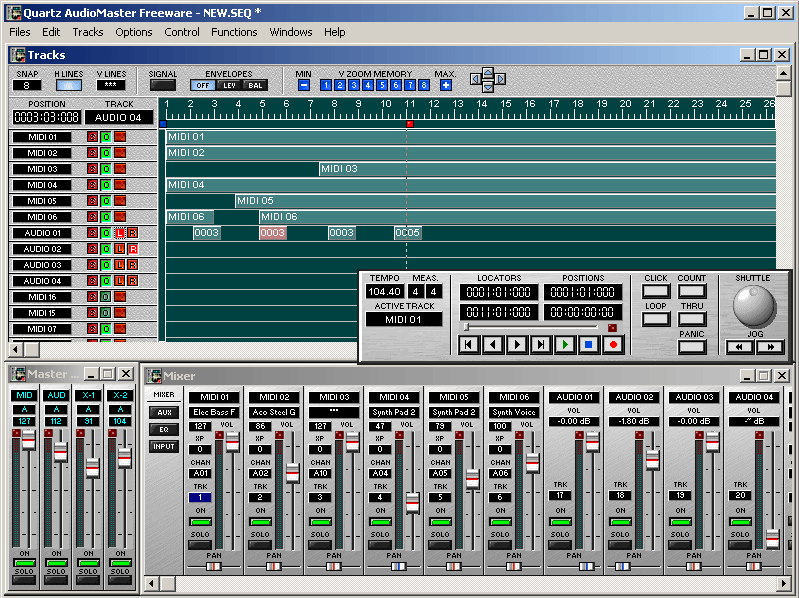Turn on the LOOP toggle
Screen dimensions: 799x598
point(656,319)
